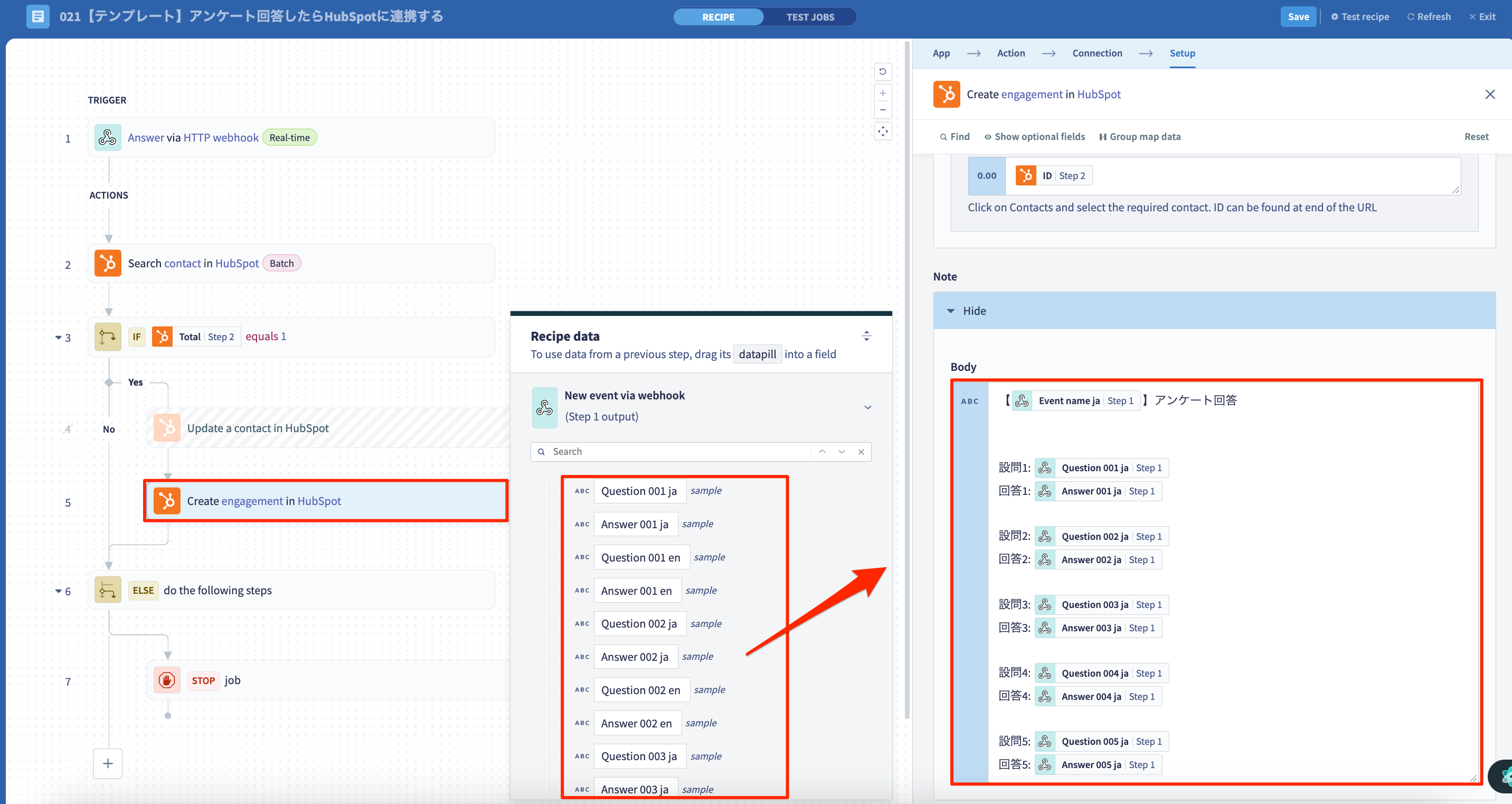This screenshot has width=1512, height=804.
Task: Click the Answer 005 ja pill in Body field
Action: click(1098, 765)
